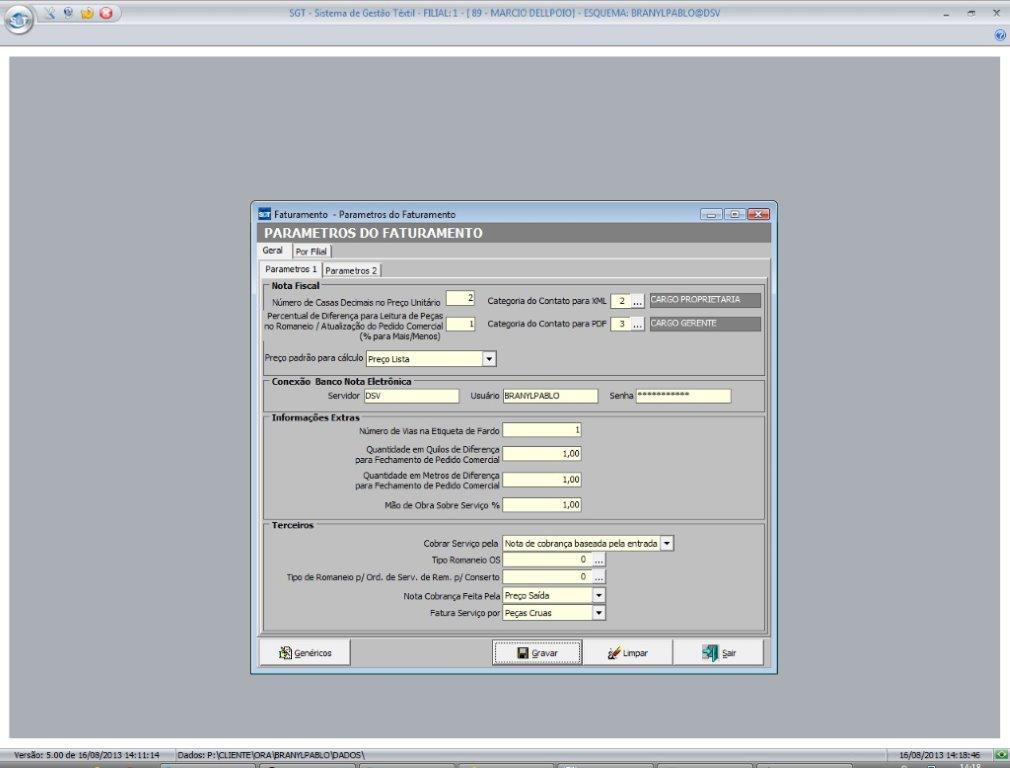Open the Fatura Serviço por dropdown
Viewport: 1010px width, 768px height.
point(598,613)
